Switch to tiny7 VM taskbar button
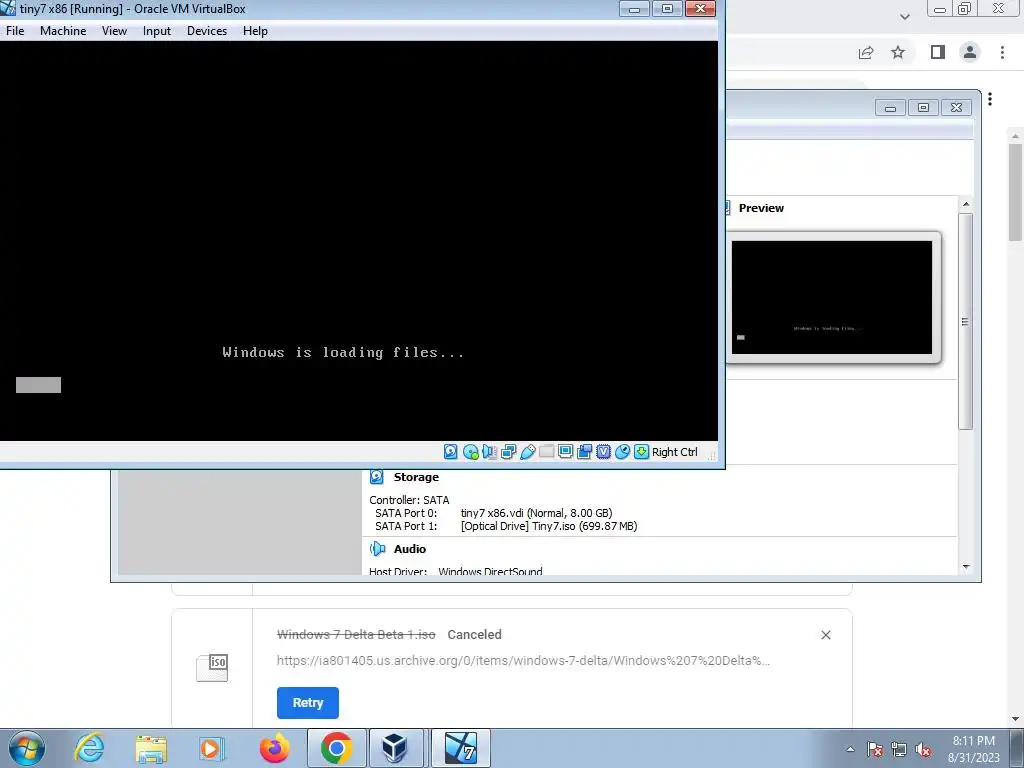Viewport: 1024px width, 768px height. (x=461, y=748)
